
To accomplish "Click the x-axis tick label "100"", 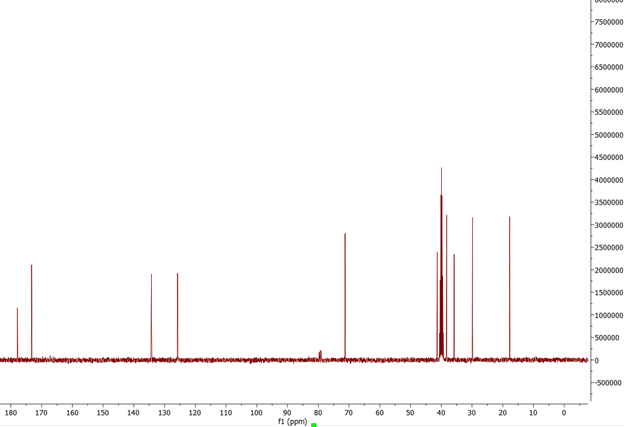I will [256, 413].
